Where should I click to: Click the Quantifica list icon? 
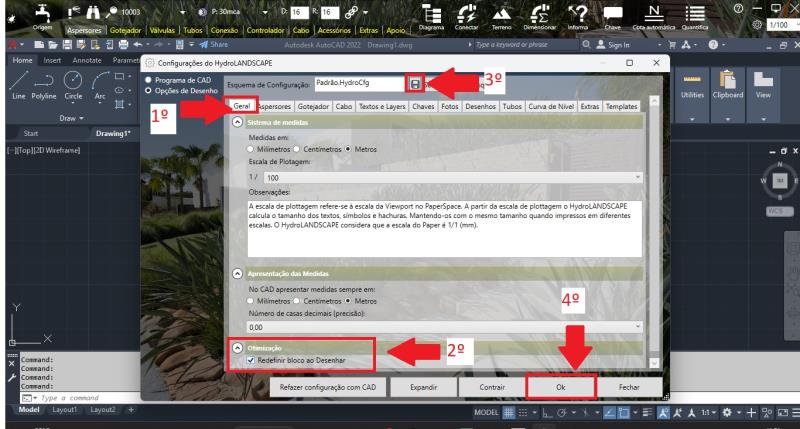[x=695, y=14]
